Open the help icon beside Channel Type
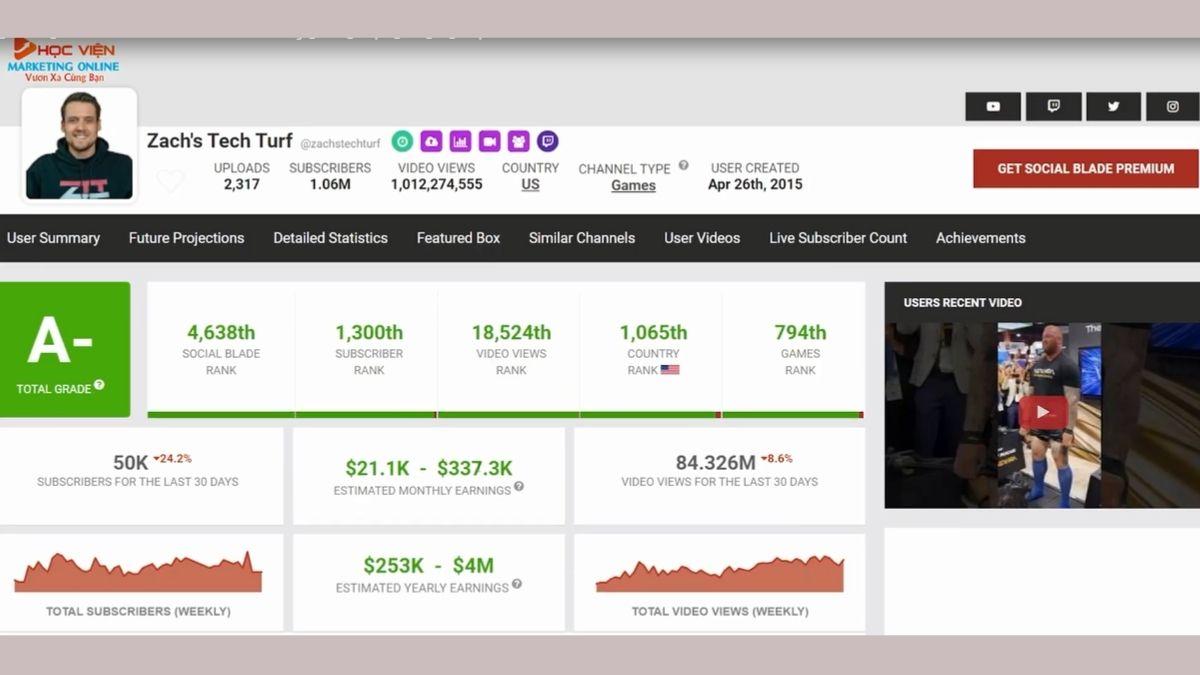This screenshot has height=675, width=1200. tap(684, 165)
